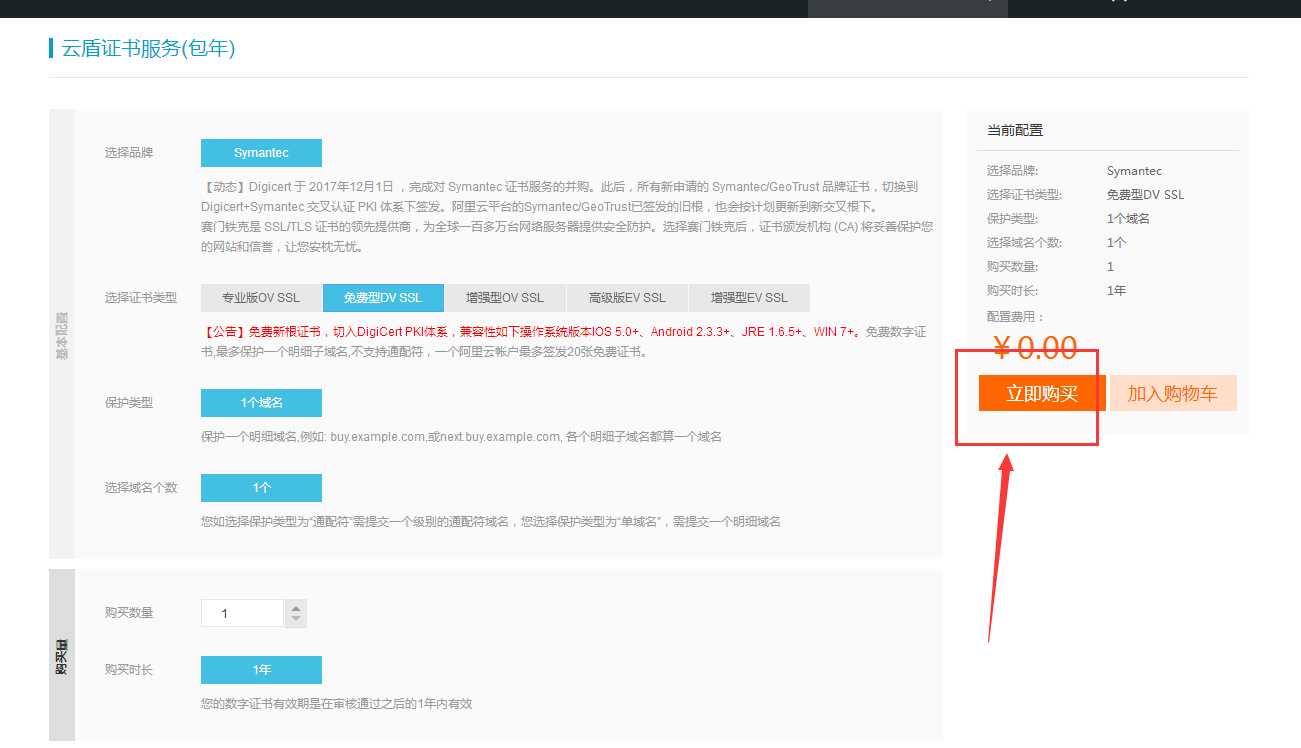Select the Symantec brand option
The height and width of the screenshot is (748, 1301).
point(261,153)
